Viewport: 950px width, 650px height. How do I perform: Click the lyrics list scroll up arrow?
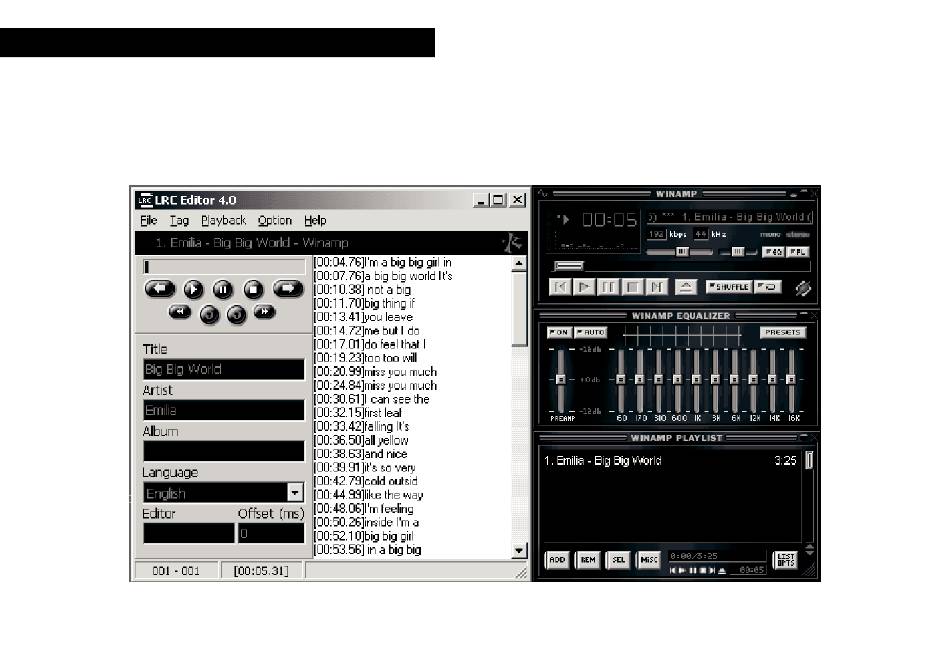point(519,264)
